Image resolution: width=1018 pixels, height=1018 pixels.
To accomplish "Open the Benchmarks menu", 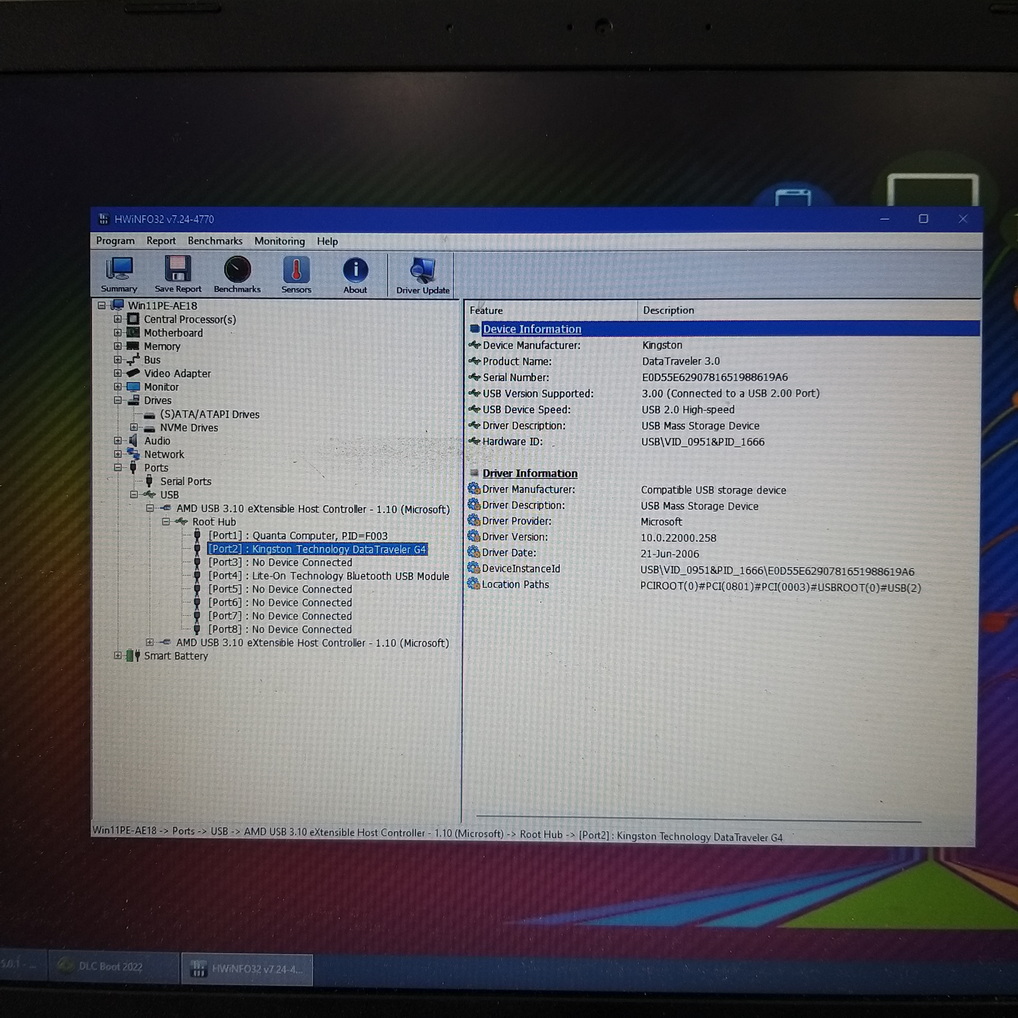I will pos(215,241).
